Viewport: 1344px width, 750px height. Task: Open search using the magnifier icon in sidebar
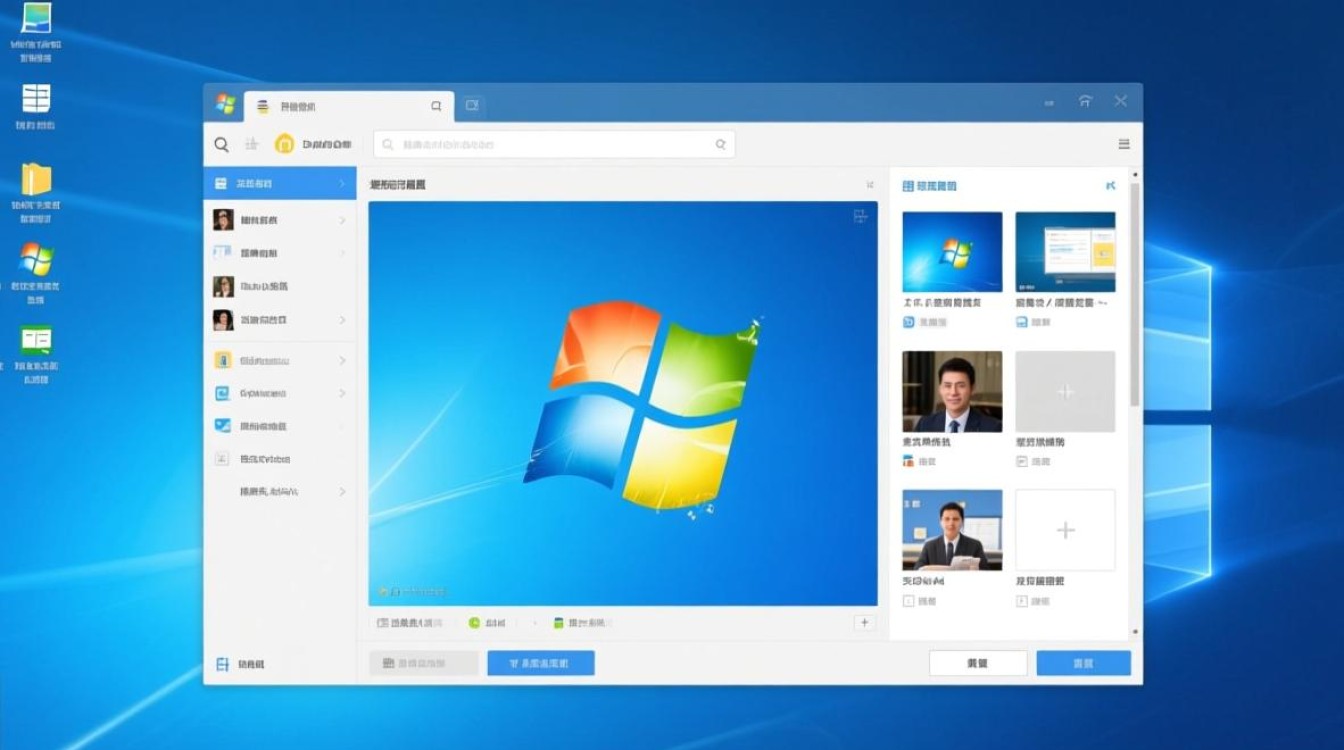point(221,144)
